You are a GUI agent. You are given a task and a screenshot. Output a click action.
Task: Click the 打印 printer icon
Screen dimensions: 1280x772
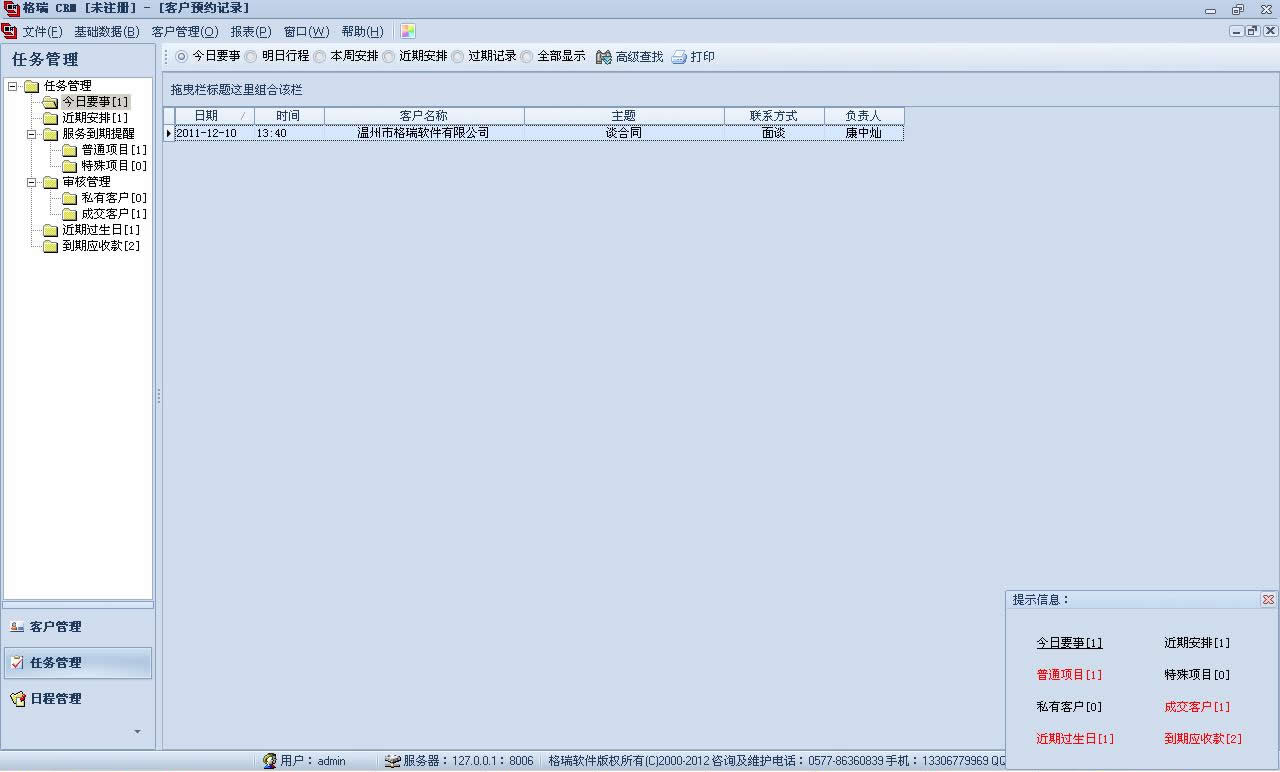[679, 57]
